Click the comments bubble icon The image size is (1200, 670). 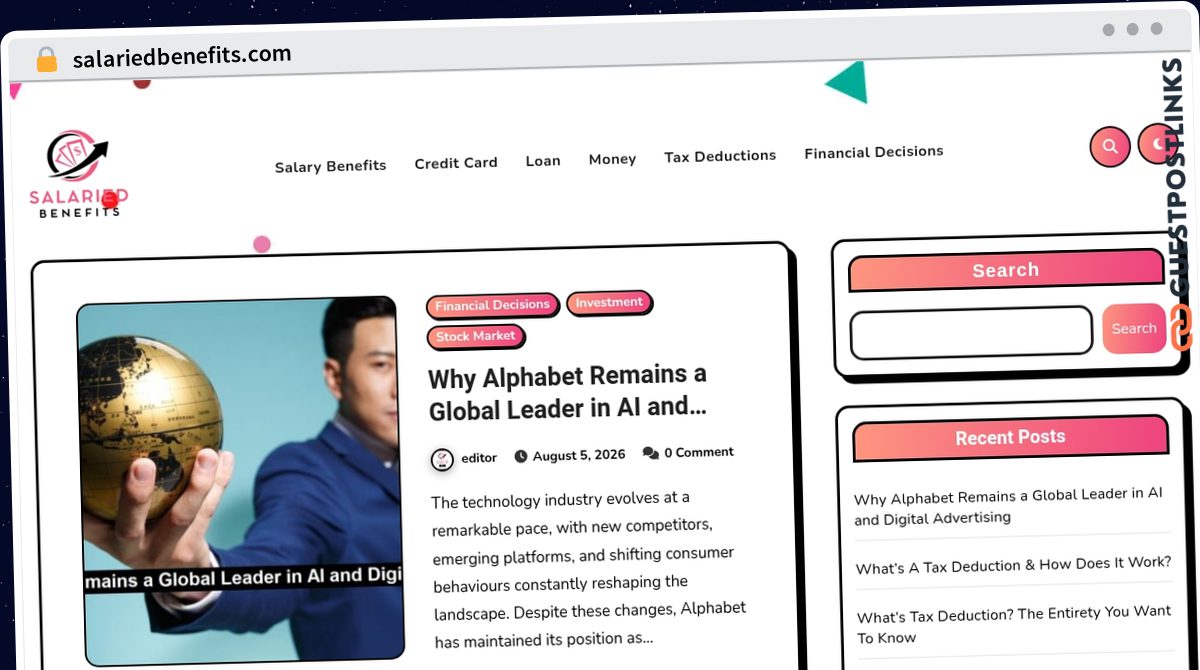[650, 453]
